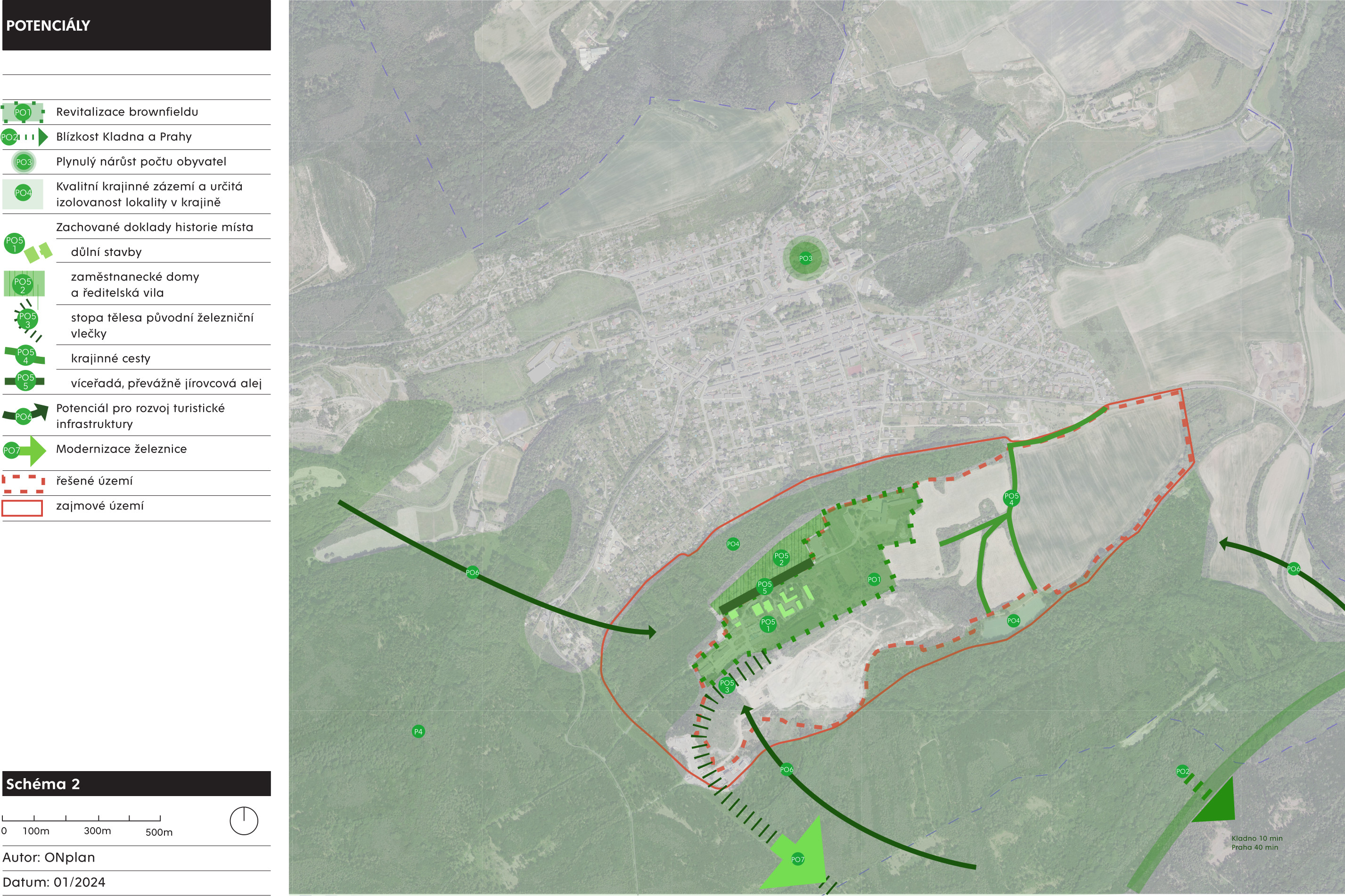This screenshot has height=896, width=1345.
Task: Click the PO7 marker on the large arrow
Action: (x=798, y=859)
